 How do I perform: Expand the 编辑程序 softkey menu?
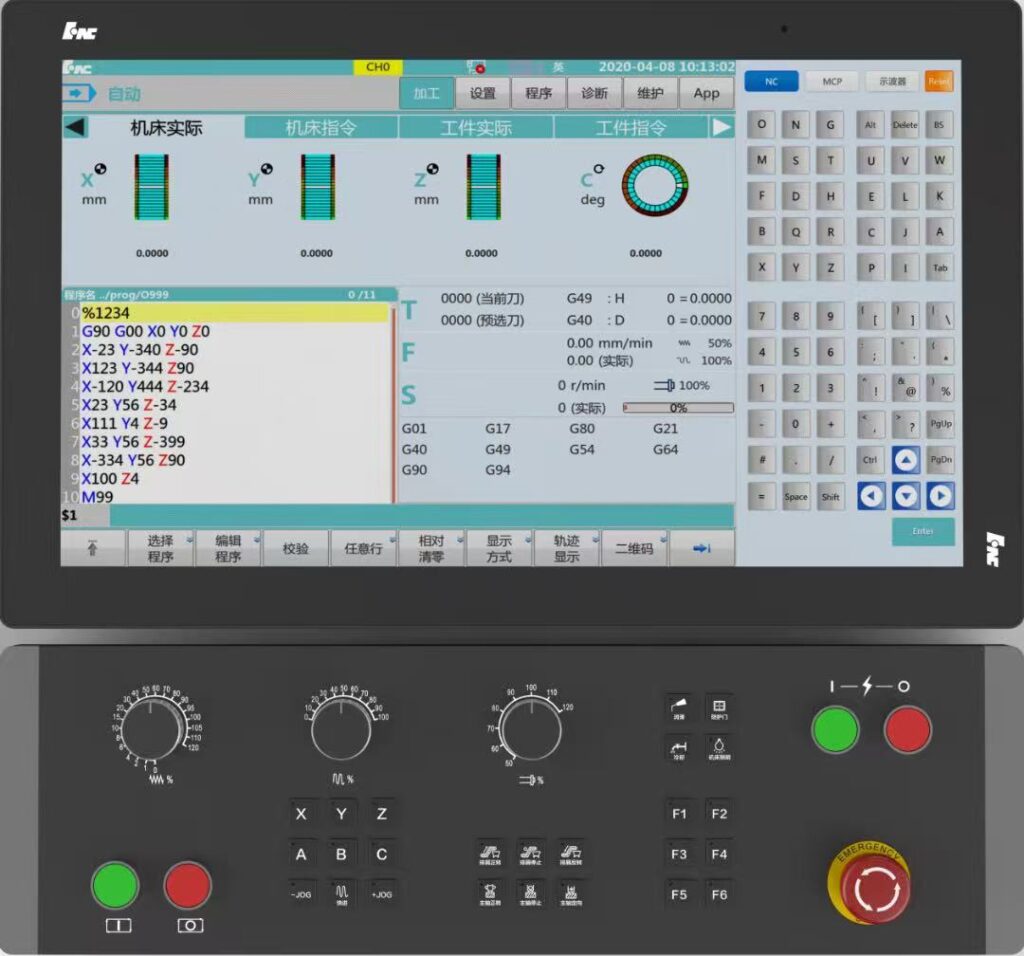tap(228, 548)
